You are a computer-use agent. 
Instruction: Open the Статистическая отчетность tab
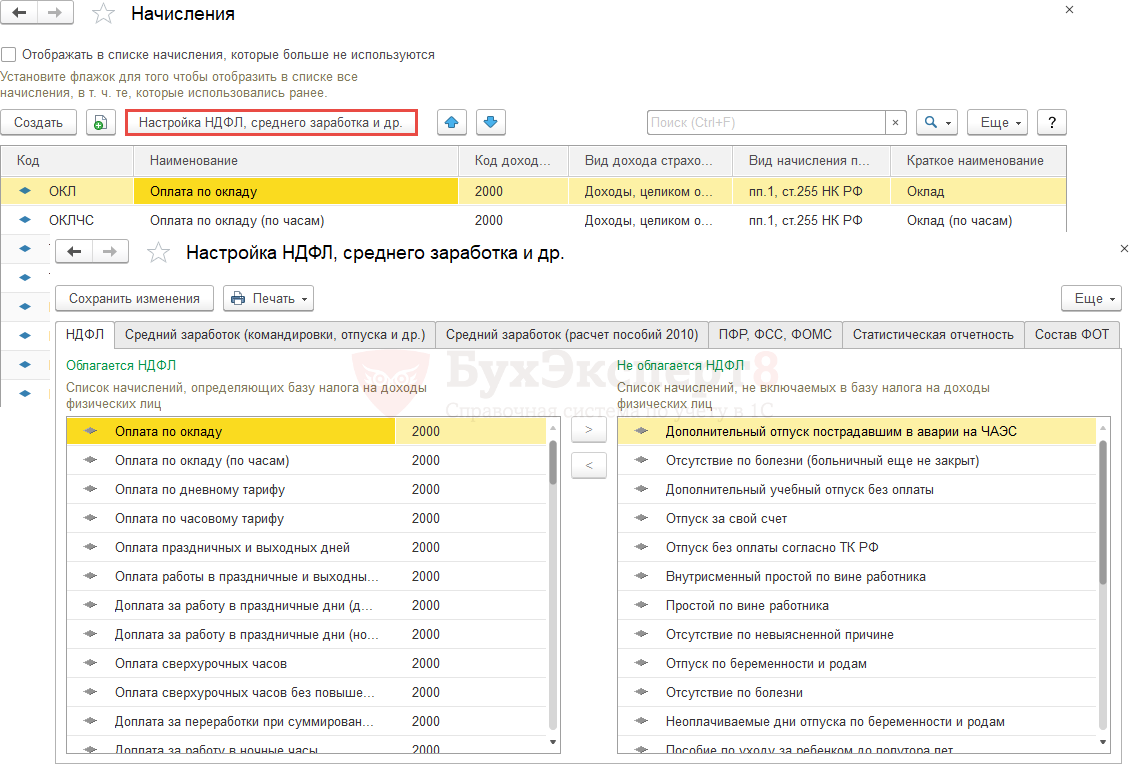pyautogui.click(x=933, y=335)
